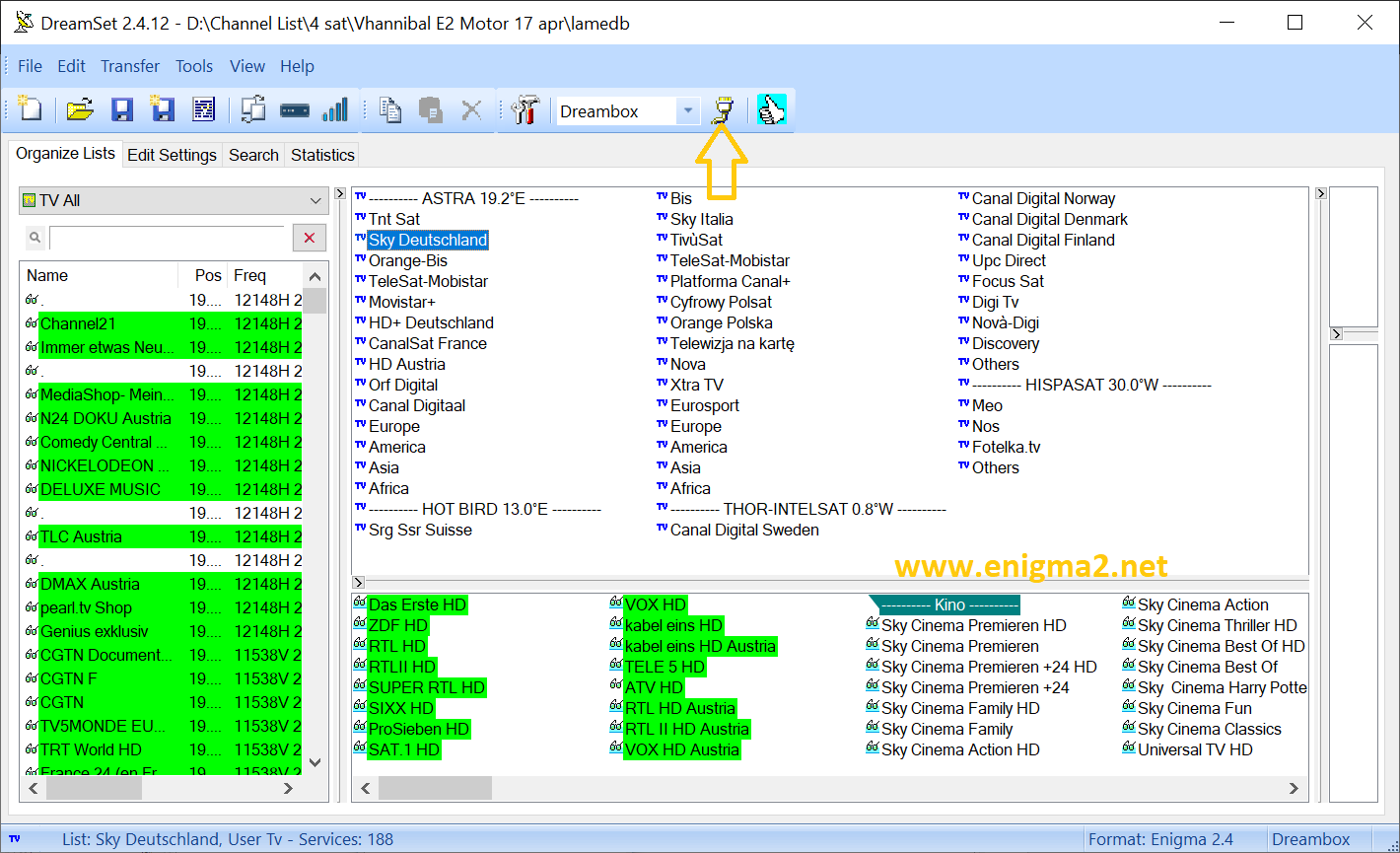Sort by the Freq column header
The width and height of the screenshot is (1400, 853).
tap(264, 275)
